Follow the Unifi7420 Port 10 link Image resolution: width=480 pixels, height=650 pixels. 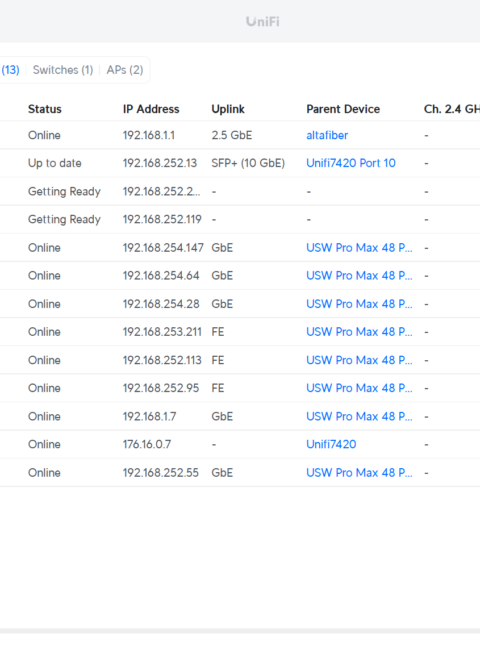[x=351, y=163]
